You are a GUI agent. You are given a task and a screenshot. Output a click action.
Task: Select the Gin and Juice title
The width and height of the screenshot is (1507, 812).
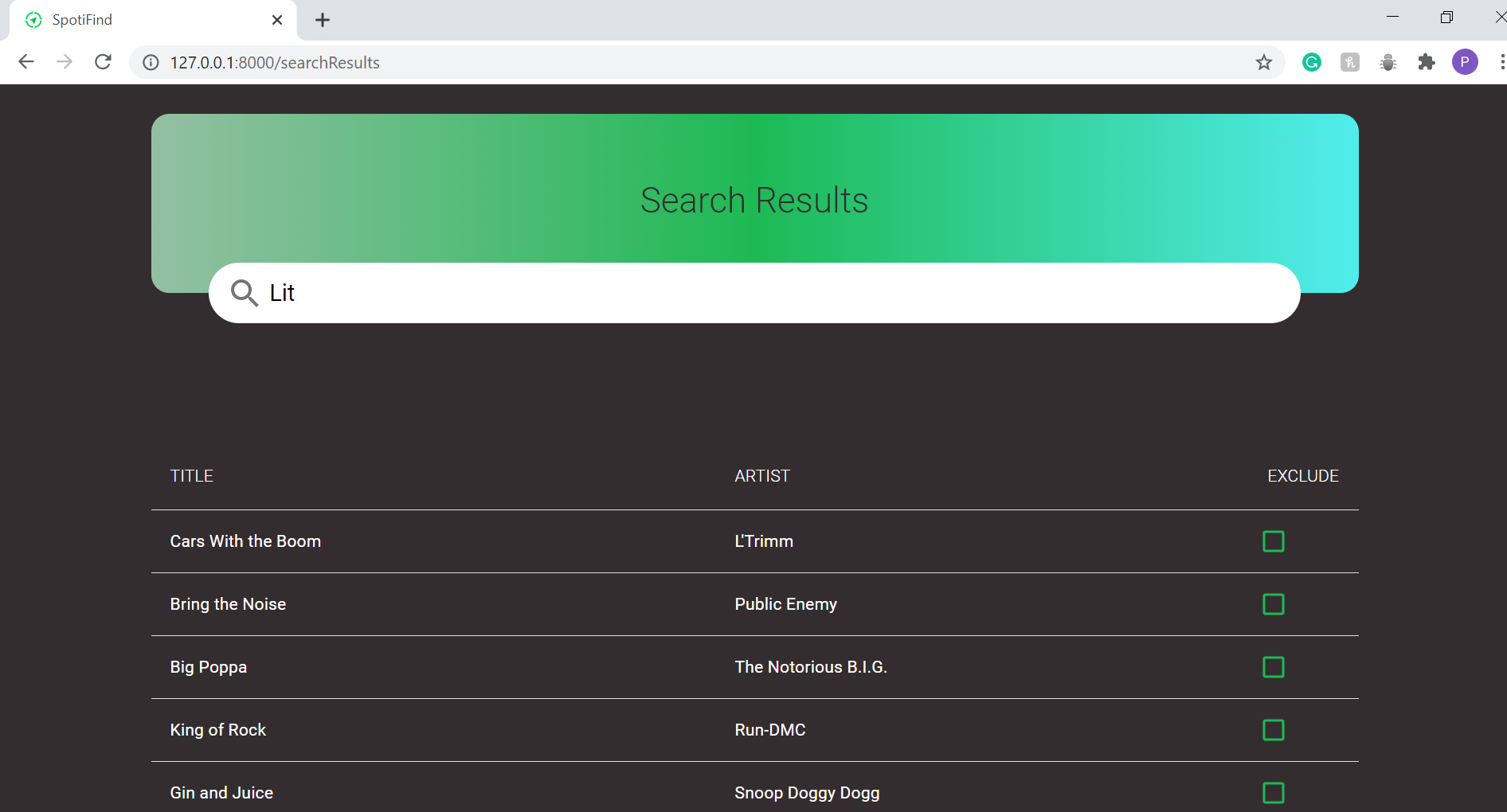click(x=221, y=793)
